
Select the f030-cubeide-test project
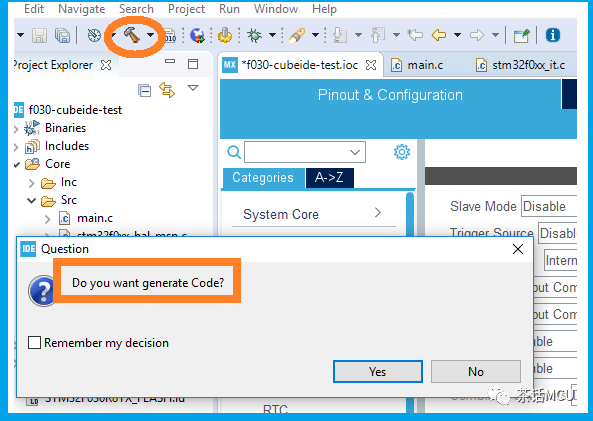point(75,110)
